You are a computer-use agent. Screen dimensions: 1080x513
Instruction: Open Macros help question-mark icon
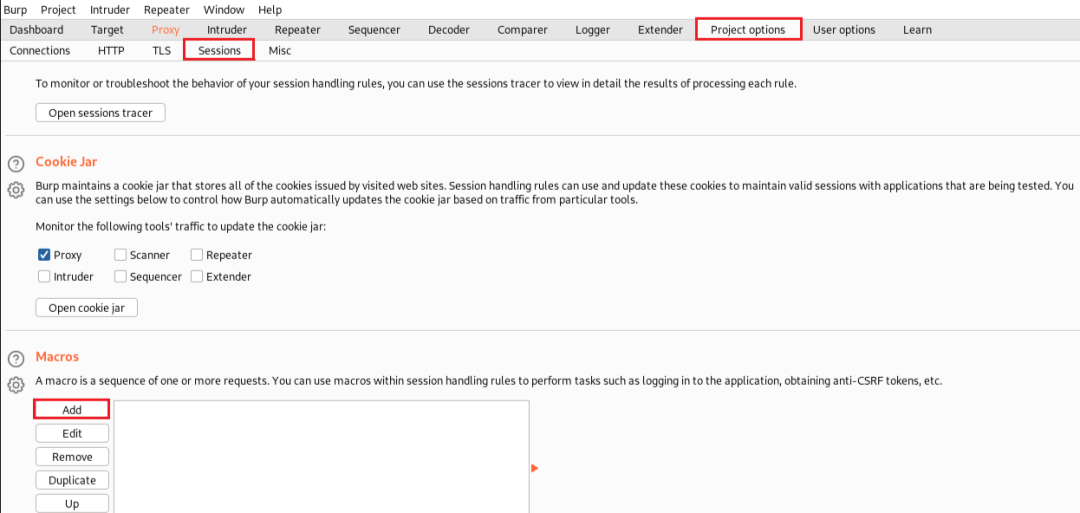pyautogui.click(x=16, y=359)
